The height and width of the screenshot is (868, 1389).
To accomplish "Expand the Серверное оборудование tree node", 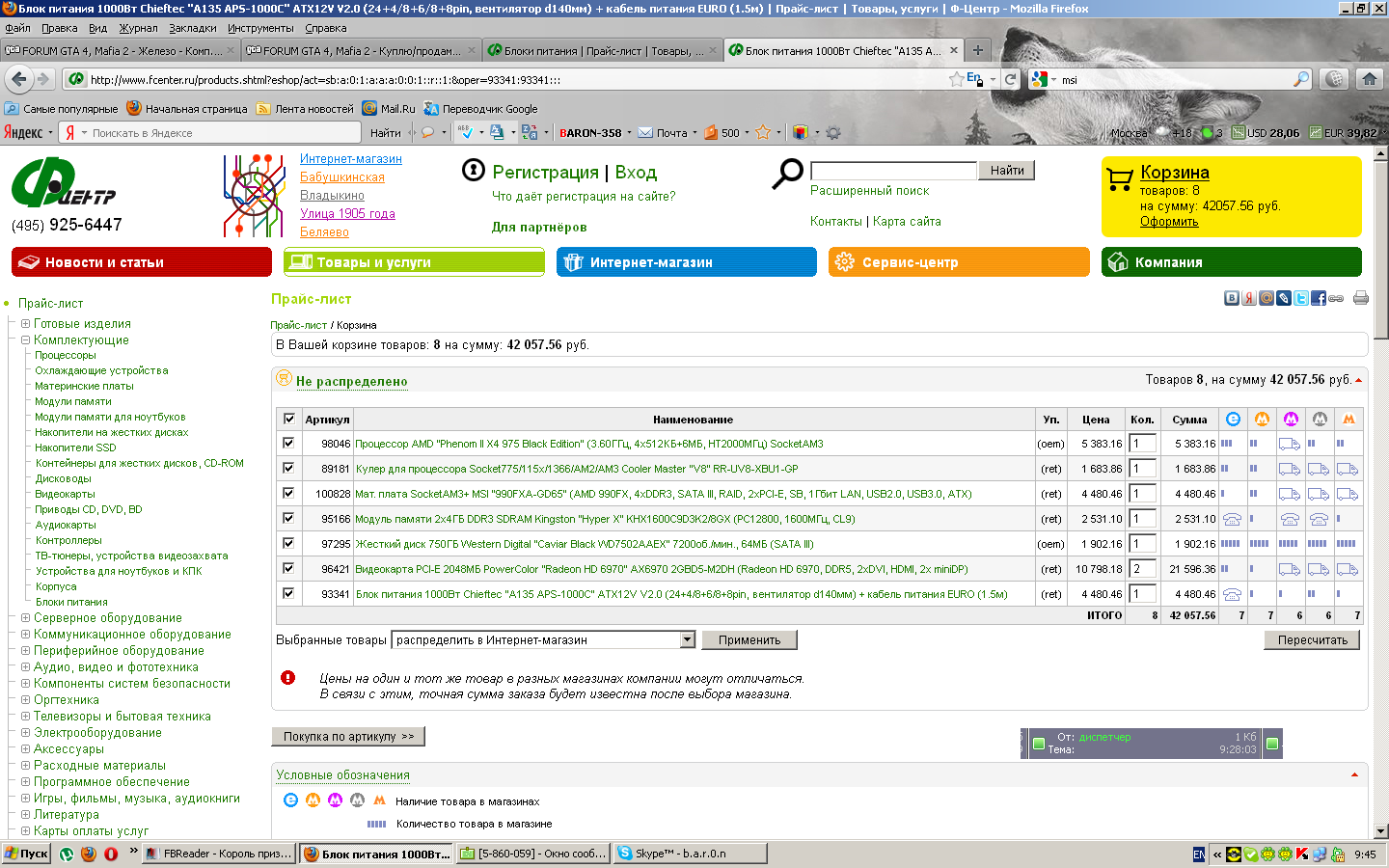I will pos(25,618).
